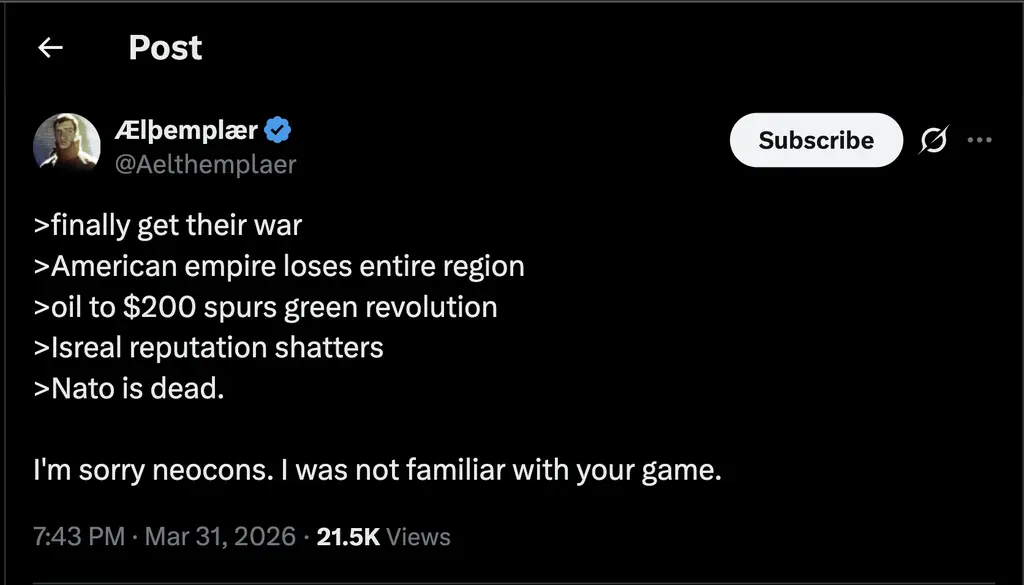Open the Grok explain-post icon
The height and width of the screenshot is (585, 1024).
(933, 141)
